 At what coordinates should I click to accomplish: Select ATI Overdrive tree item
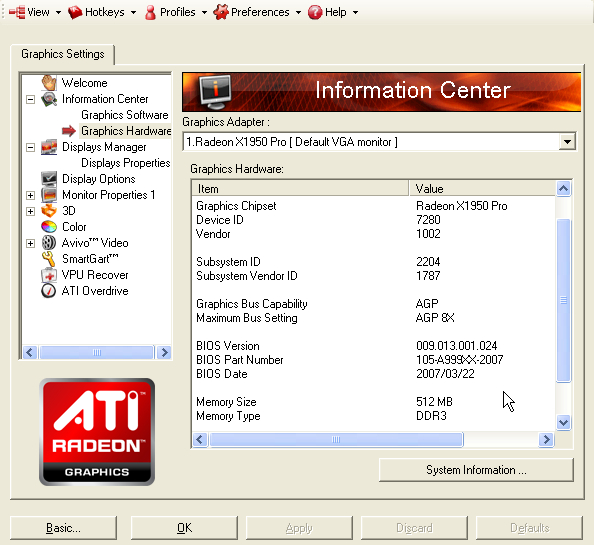[95, 291]
